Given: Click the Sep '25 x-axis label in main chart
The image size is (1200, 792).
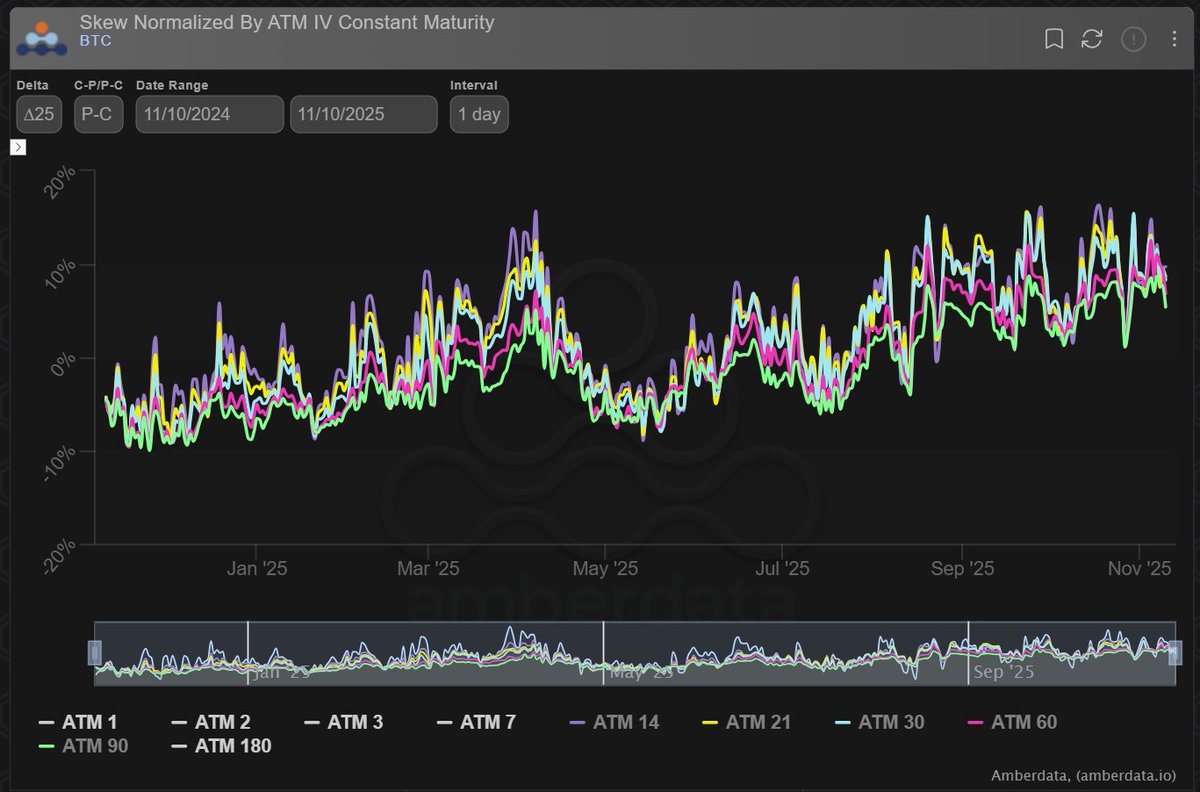Looking at the screenshot, I should (962, 569).
